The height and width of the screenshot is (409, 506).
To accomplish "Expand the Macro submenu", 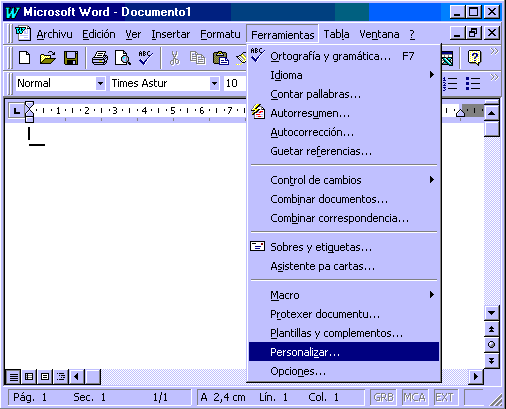I will click(432, 295).
